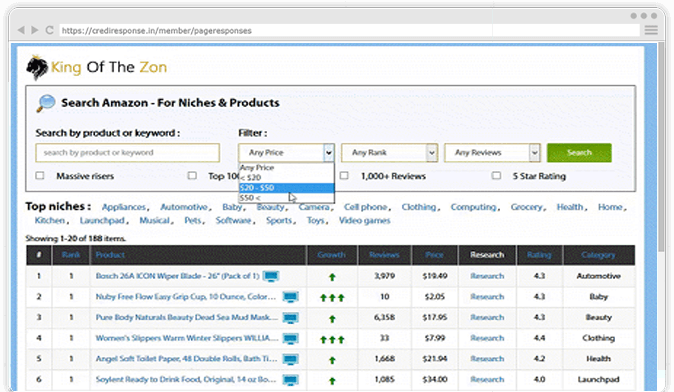Screen dimensions: 674x392
Task: Sort table by Reviews column header
Action: [384, 255]
